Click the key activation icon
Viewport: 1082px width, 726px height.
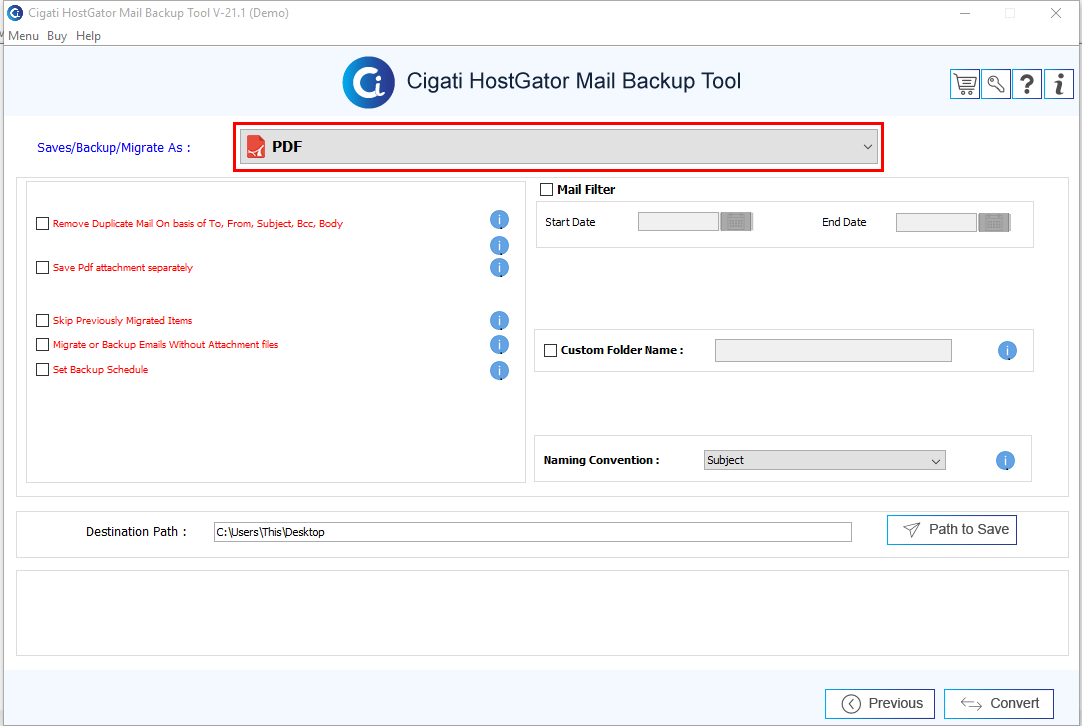[996, 85]
